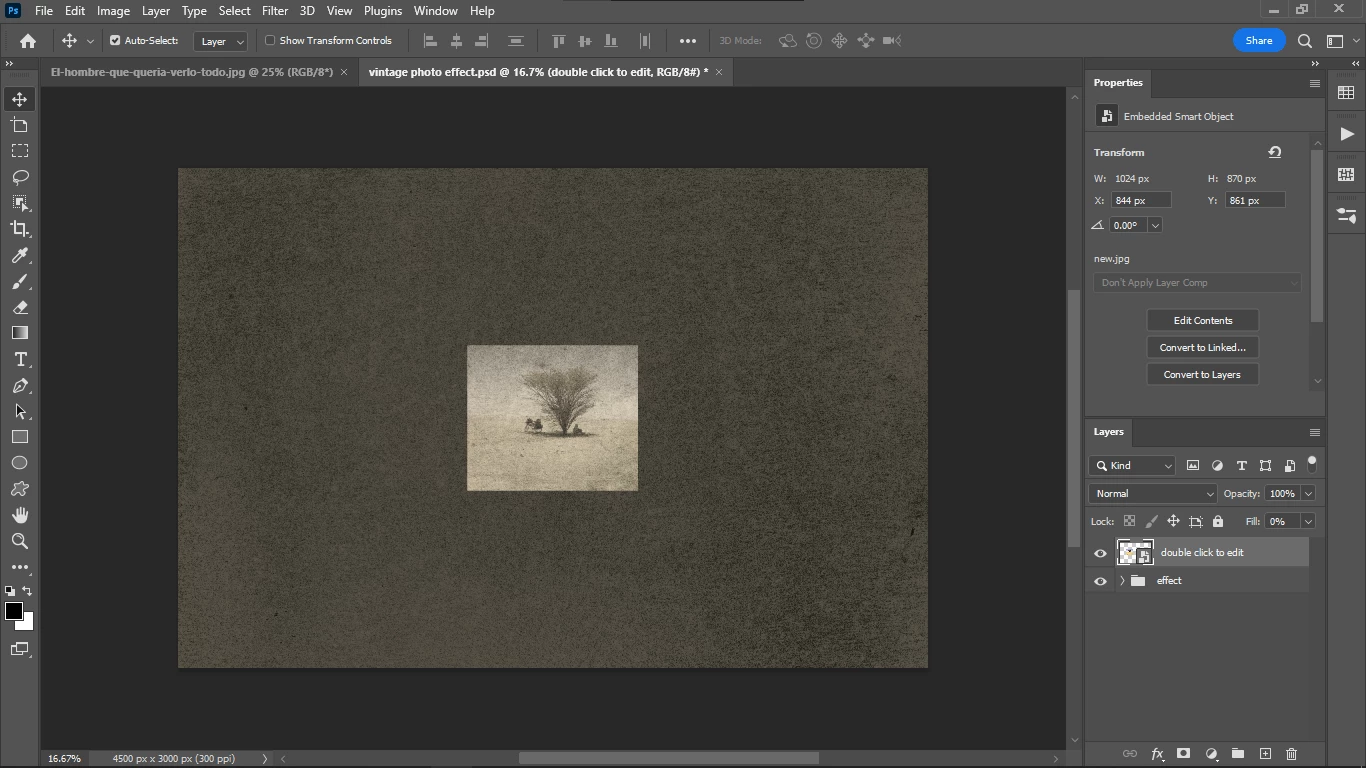Hide the 'double click to edit' layer
1366x768 pixels.
1101,553
